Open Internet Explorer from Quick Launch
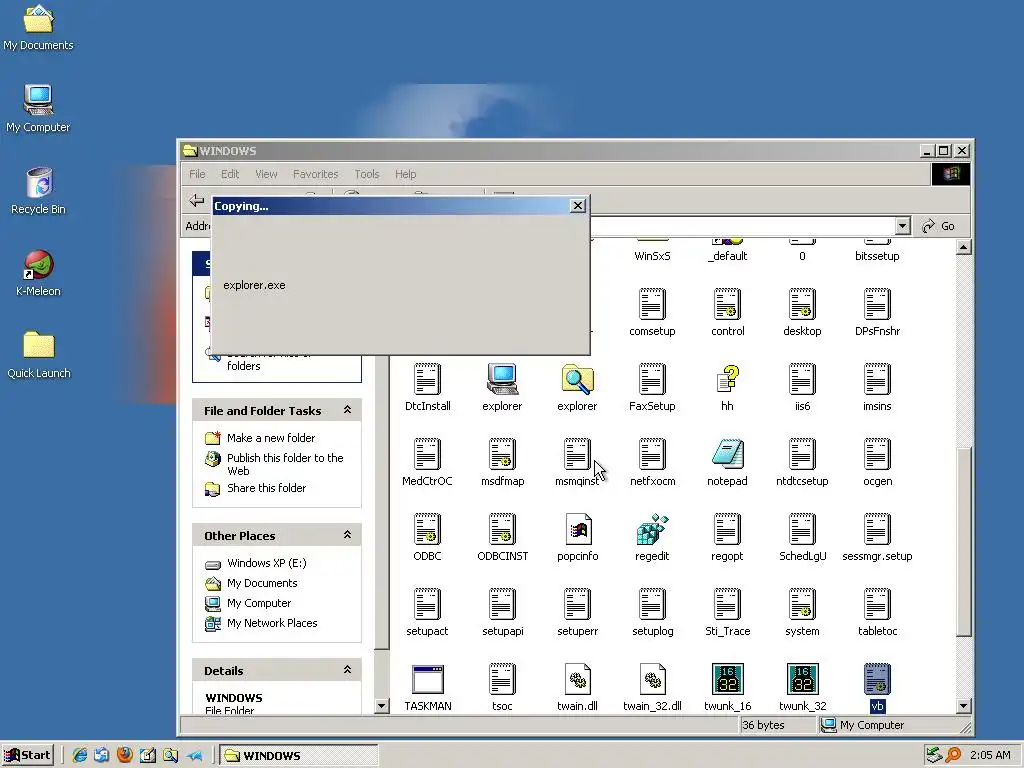The image size is (1024, 768). (x=80, y=755)
